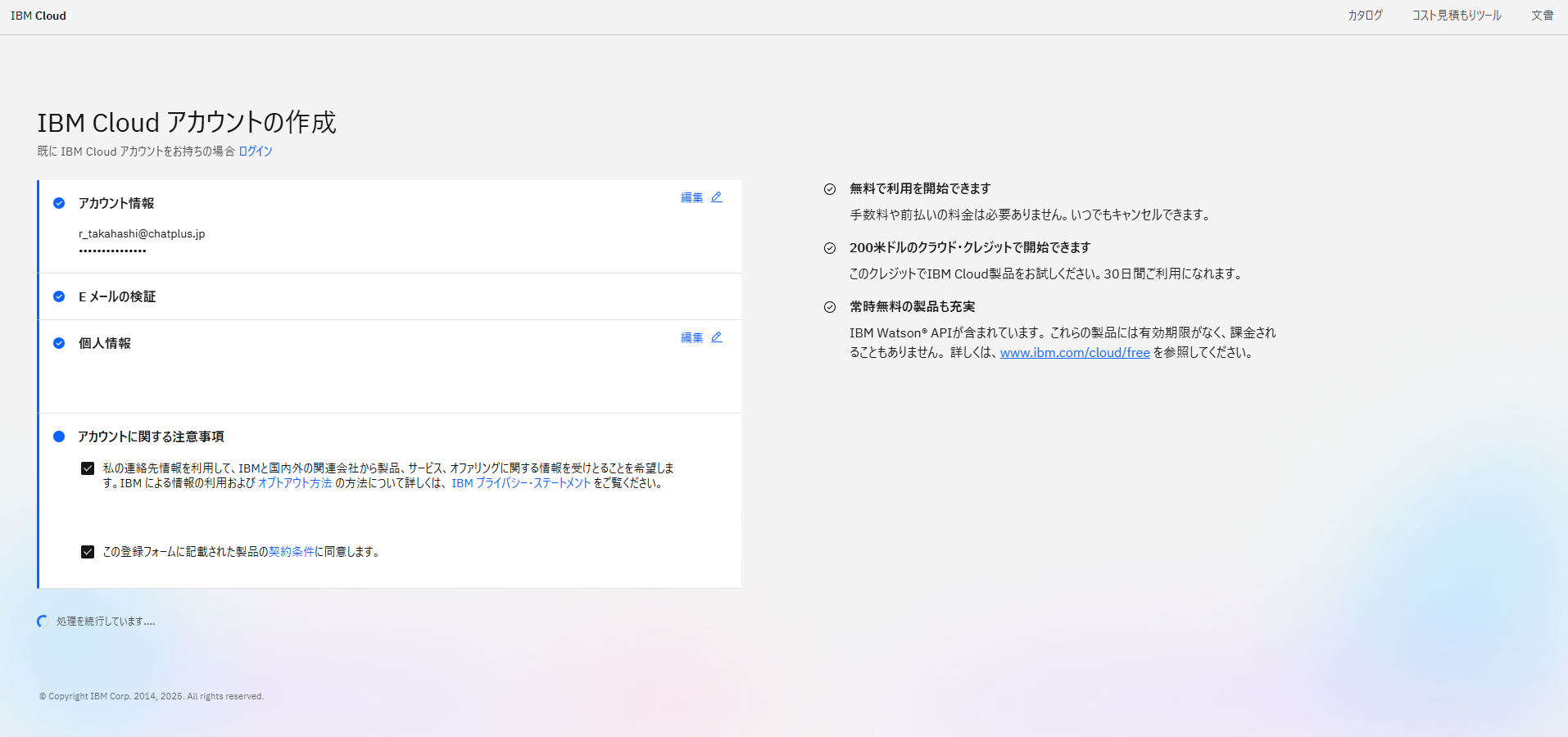1568x737 pixels.
Task: Open the カタログ menu item
Action: [1365, 16]
